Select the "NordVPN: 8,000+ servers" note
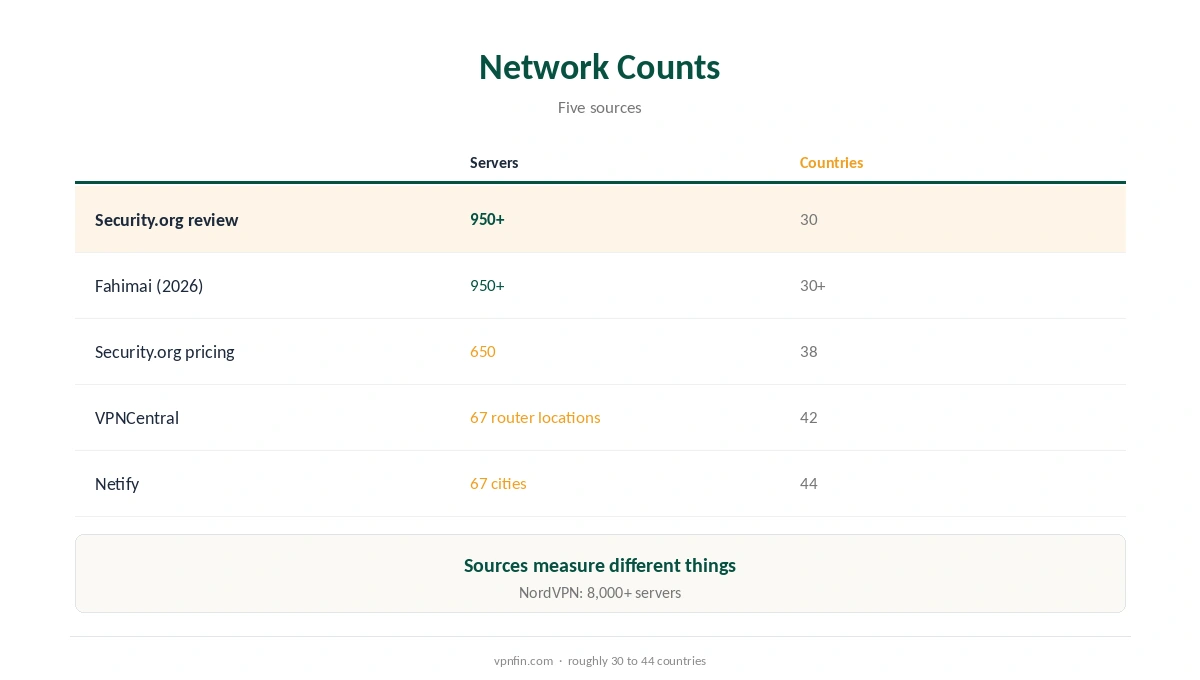This screenshot has width=1200, height=680. point(600,593)
